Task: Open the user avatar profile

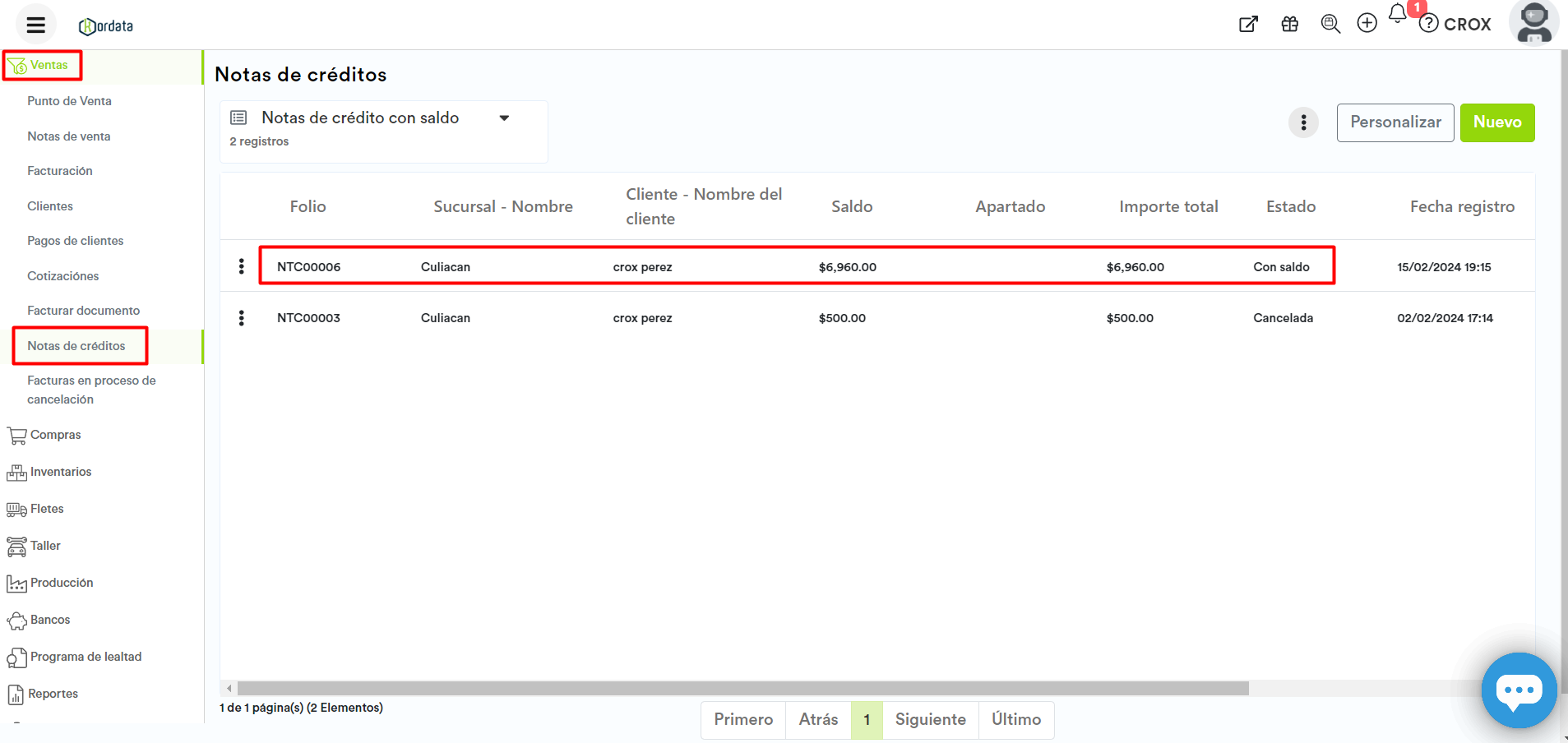Action: 1533,23
